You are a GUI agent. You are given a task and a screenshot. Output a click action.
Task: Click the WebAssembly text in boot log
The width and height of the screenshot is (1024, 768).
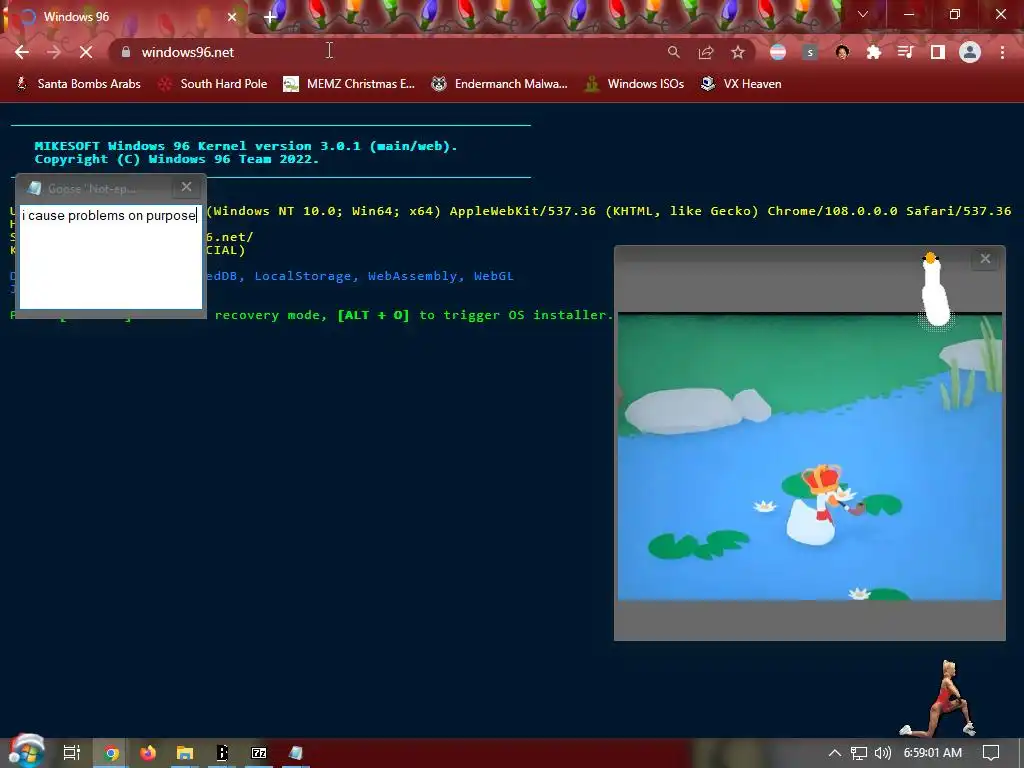pyautogui.click(x=412, y=276)
